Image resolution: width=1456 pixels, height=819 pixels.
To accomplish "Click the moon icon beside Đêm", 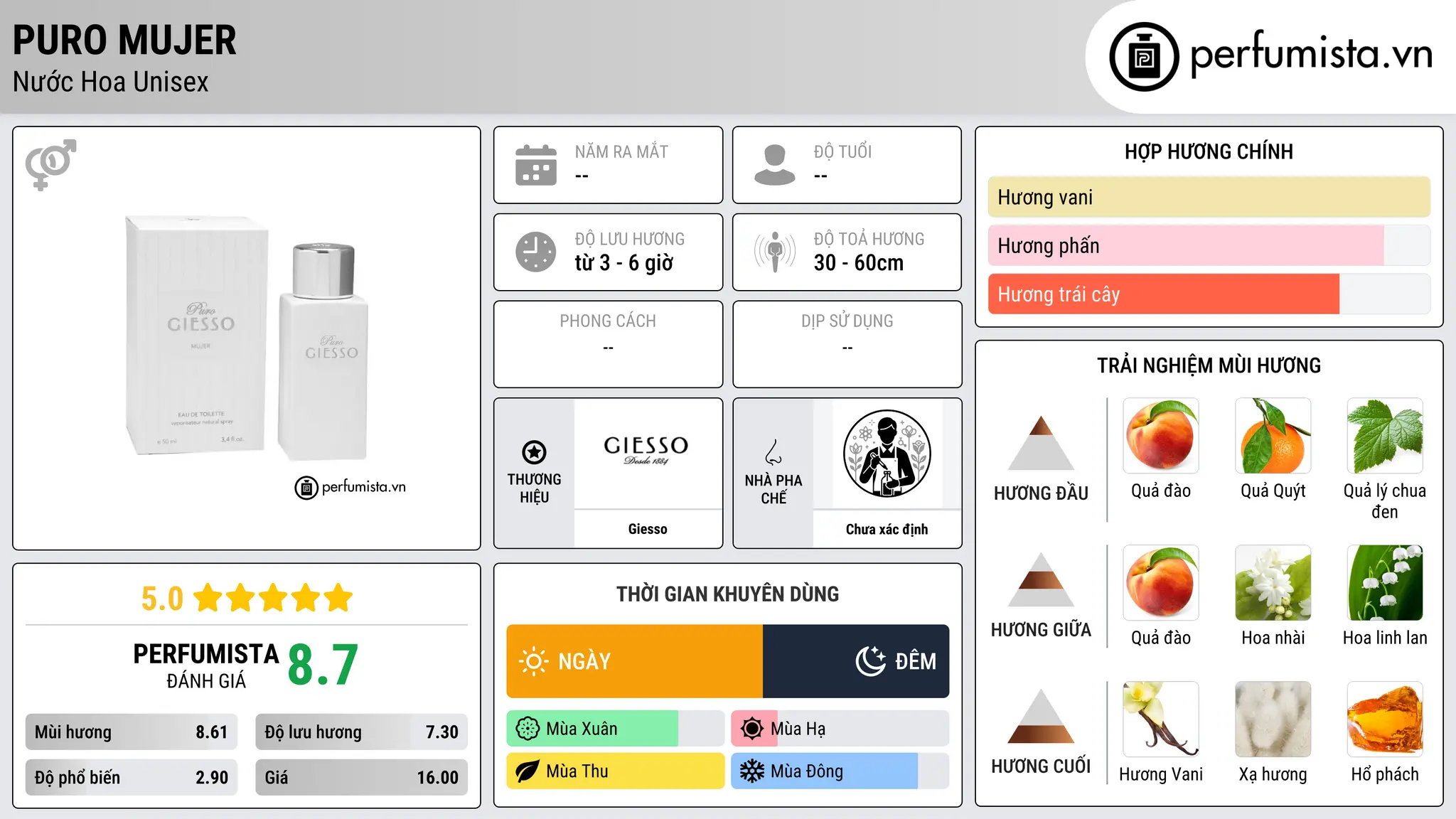I will pyautogui.click(x=870, y=661).
